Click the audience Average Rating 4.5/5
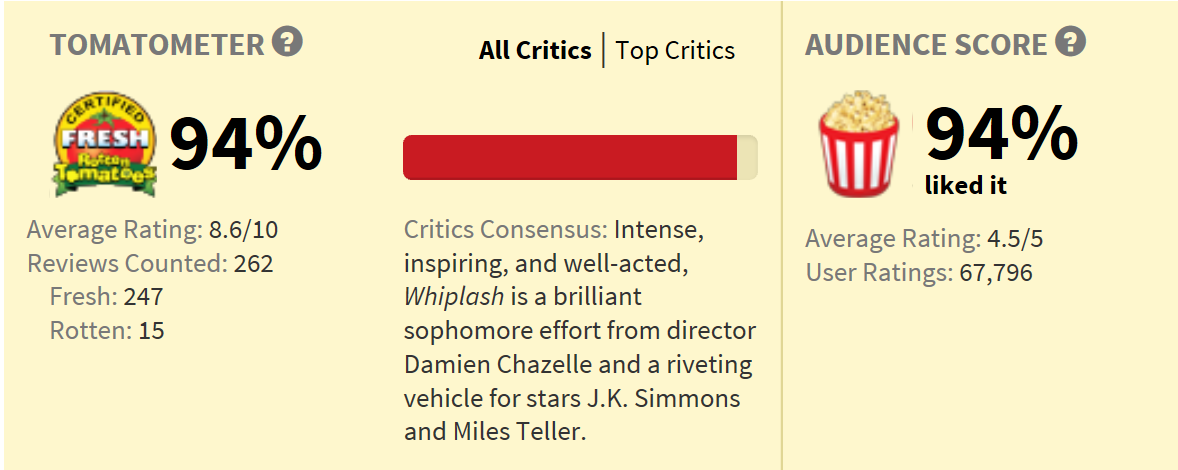The height and width of the screenshot is (470, 1178). (924, 240)
